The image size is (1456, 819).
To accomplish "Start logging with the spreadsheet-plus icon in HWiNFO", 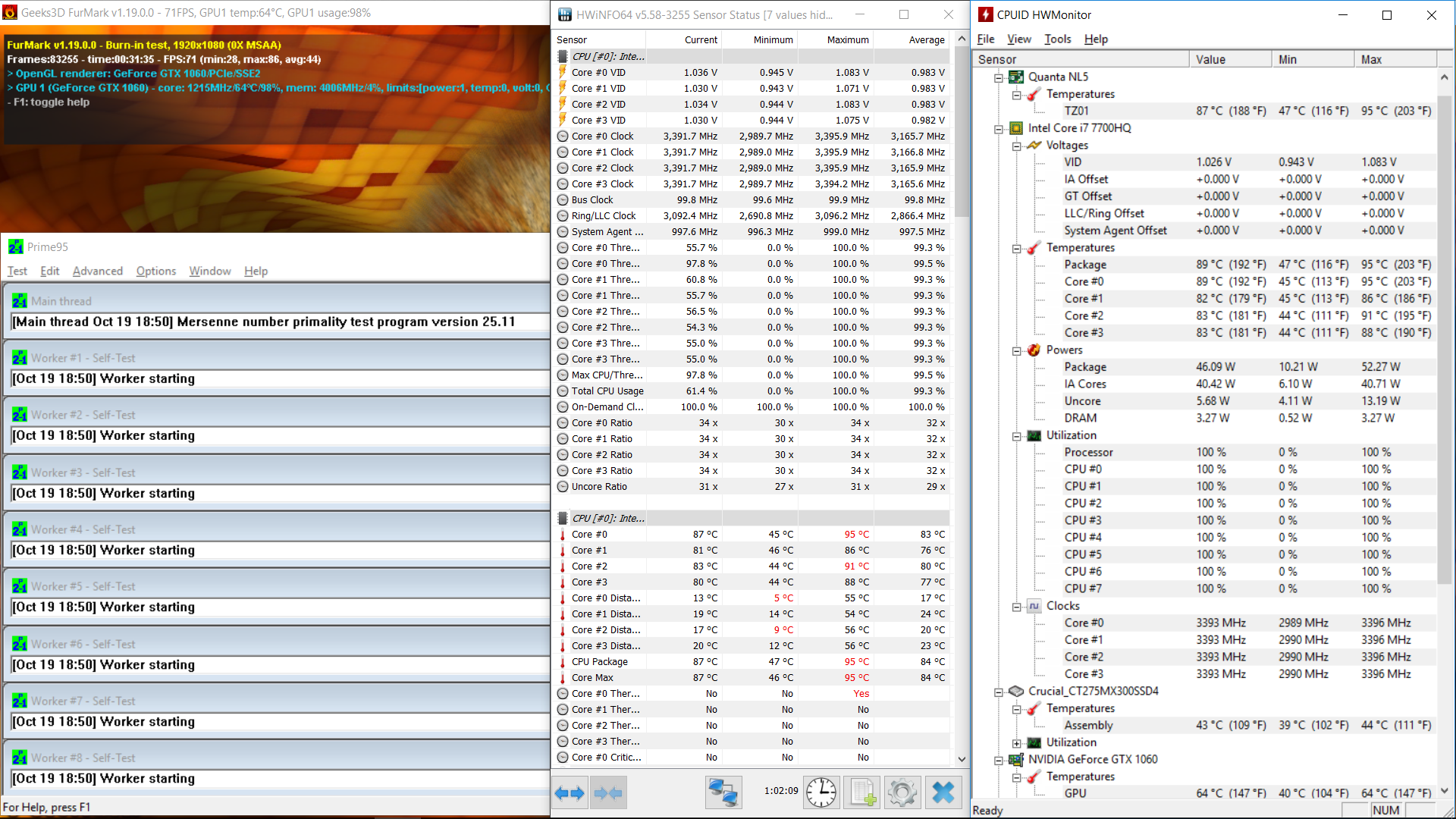I will pyautogui.click(x=862, y=793).
